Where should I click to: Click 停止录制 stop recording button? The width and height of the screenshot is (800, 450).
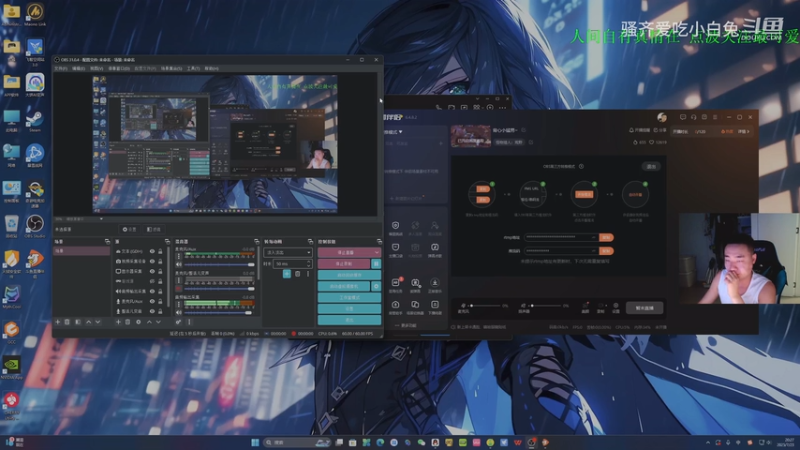tap(344, 263)
